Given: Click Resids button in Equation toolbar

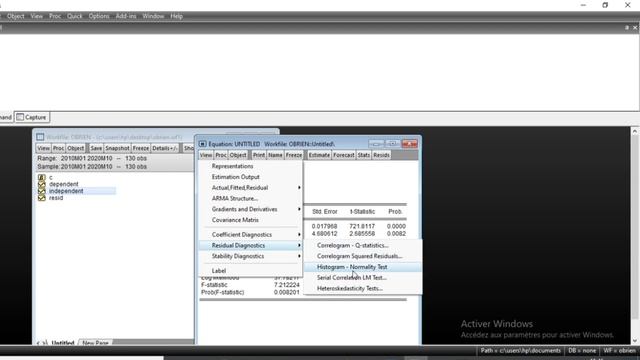Looking at the screenshot, I should 381,155.
